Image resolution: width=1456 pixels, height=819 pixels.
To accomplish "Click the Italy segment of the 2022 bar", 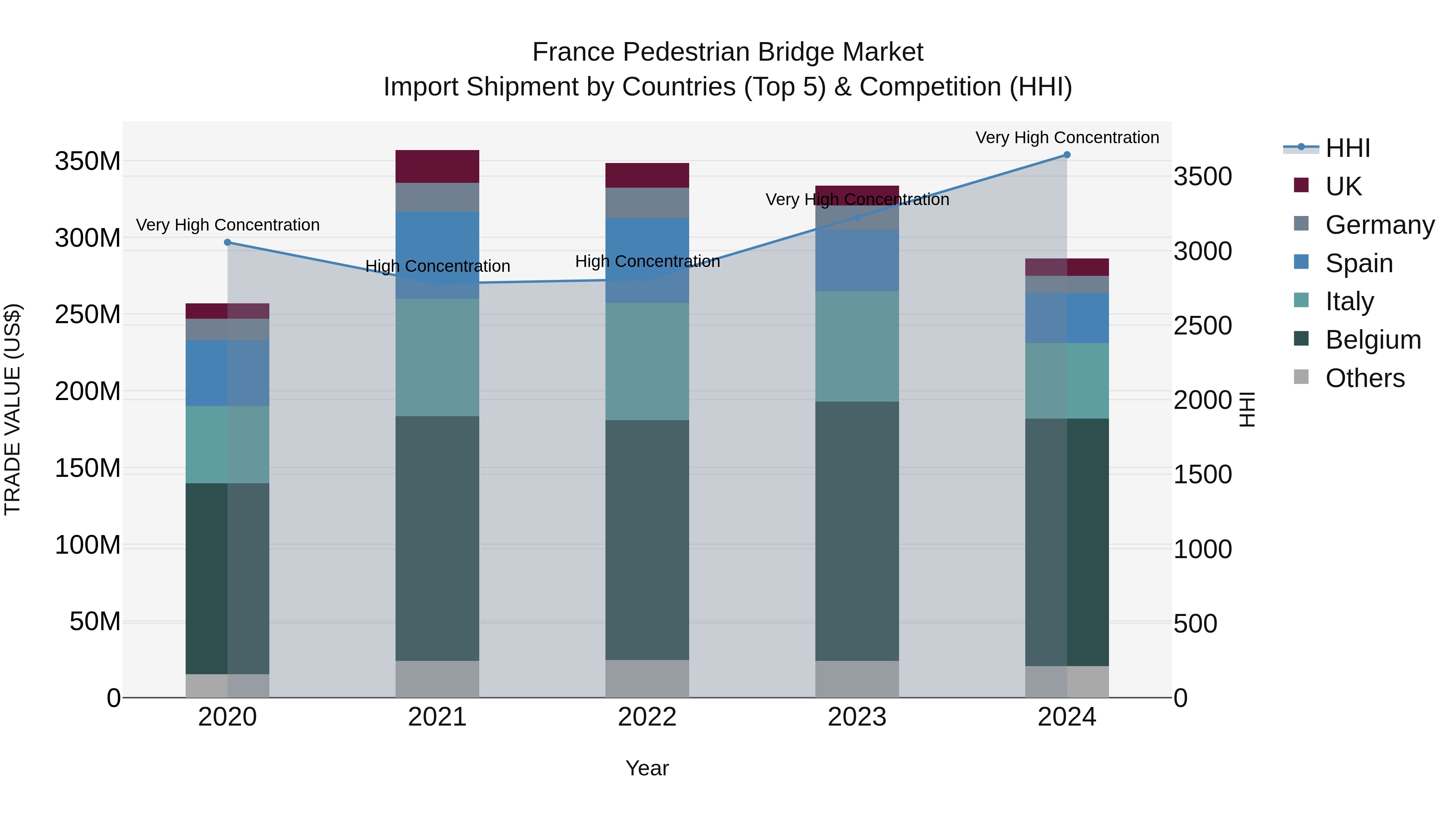I will 647,362.
